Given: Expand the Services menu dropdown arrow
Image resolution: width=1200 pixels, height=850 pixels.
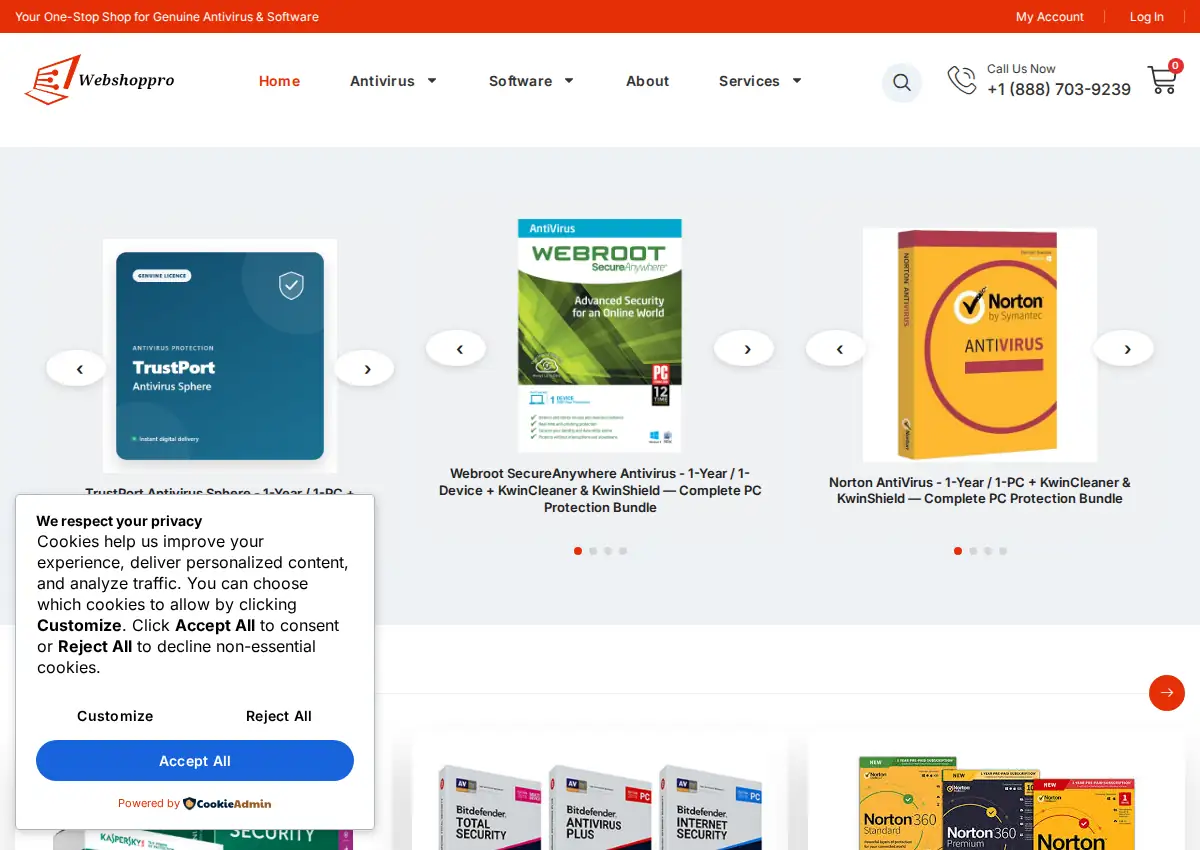Looking at the screenshot, I should [x=797, y=81].
